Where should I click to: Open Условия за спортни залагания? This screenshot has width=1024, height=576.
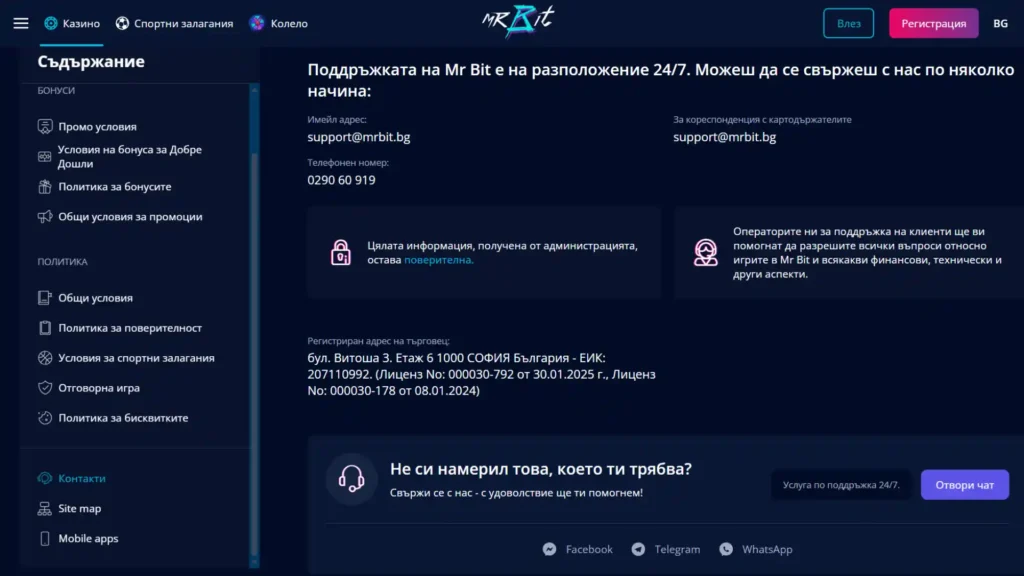[x=136, y=358]
